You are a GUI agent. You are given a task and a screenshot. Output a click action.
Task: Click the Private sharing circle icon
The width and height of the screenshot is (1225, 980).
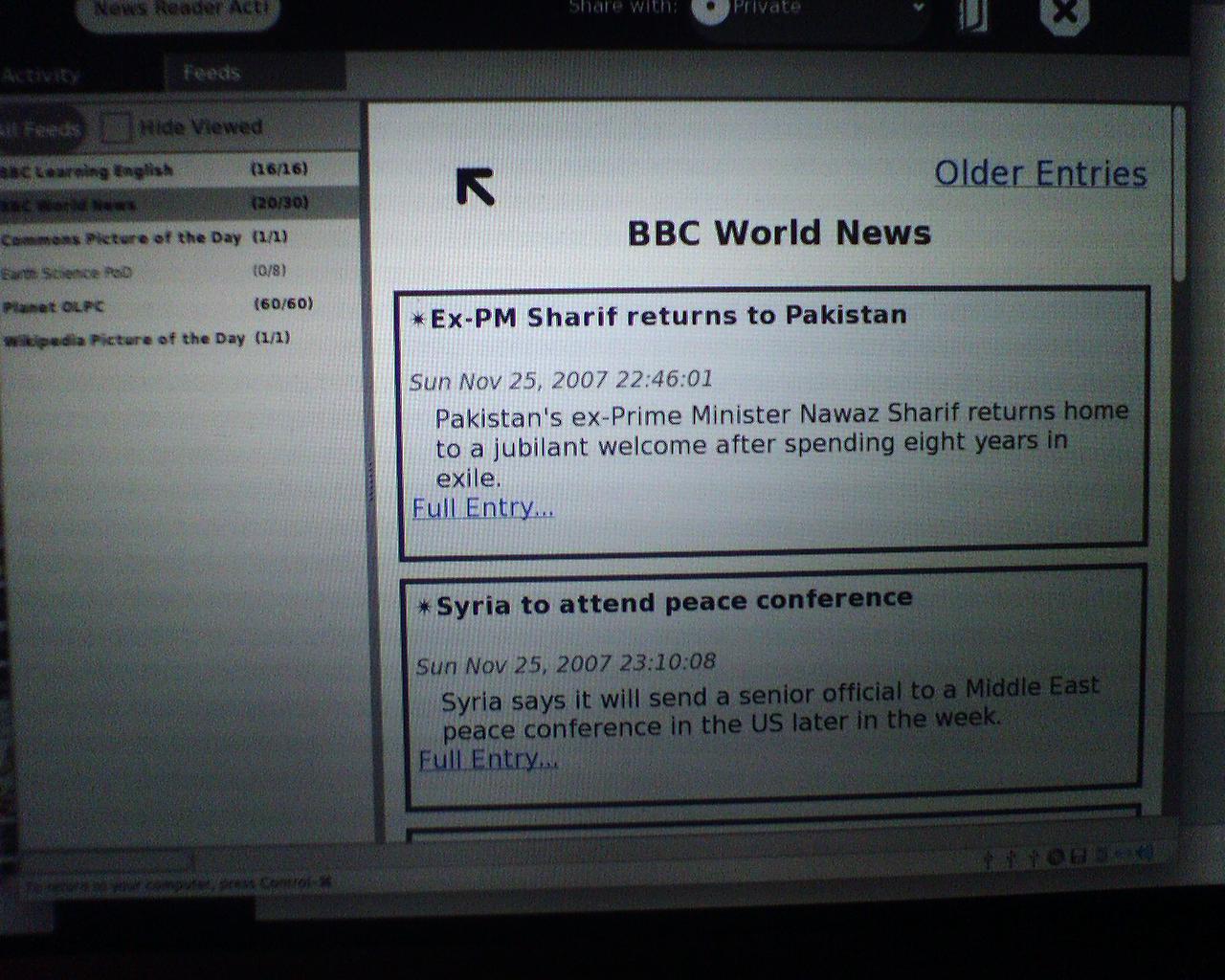tap(710, 10)
